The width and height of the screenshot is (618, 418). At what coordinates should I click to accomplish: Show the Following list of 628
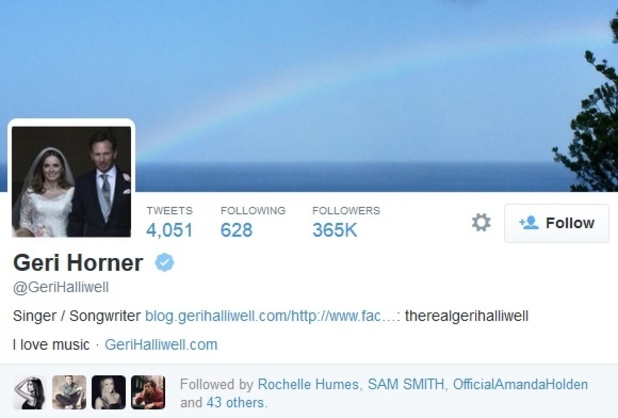(x=253, y=222)
